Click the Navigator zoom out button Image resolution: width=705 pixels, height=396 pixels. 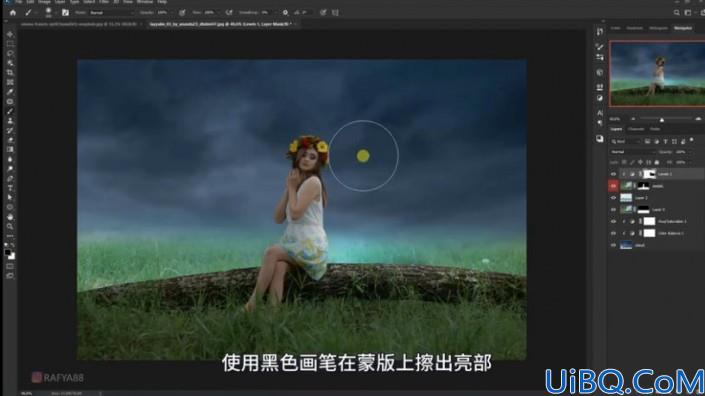(634, 119)
